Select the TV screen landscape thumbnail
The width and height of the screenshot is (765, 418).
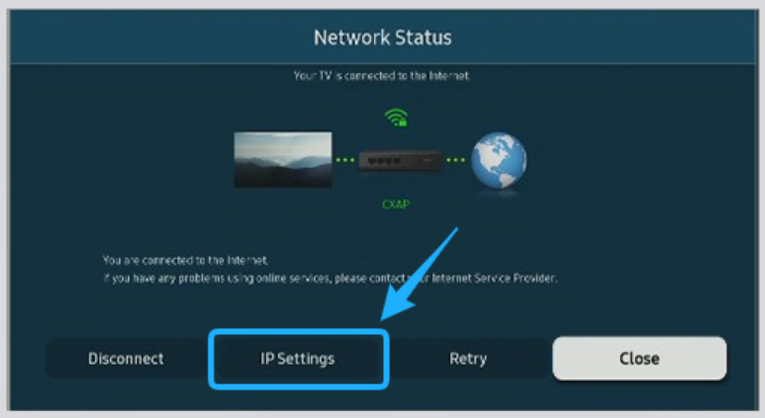[x=283, y=159]
